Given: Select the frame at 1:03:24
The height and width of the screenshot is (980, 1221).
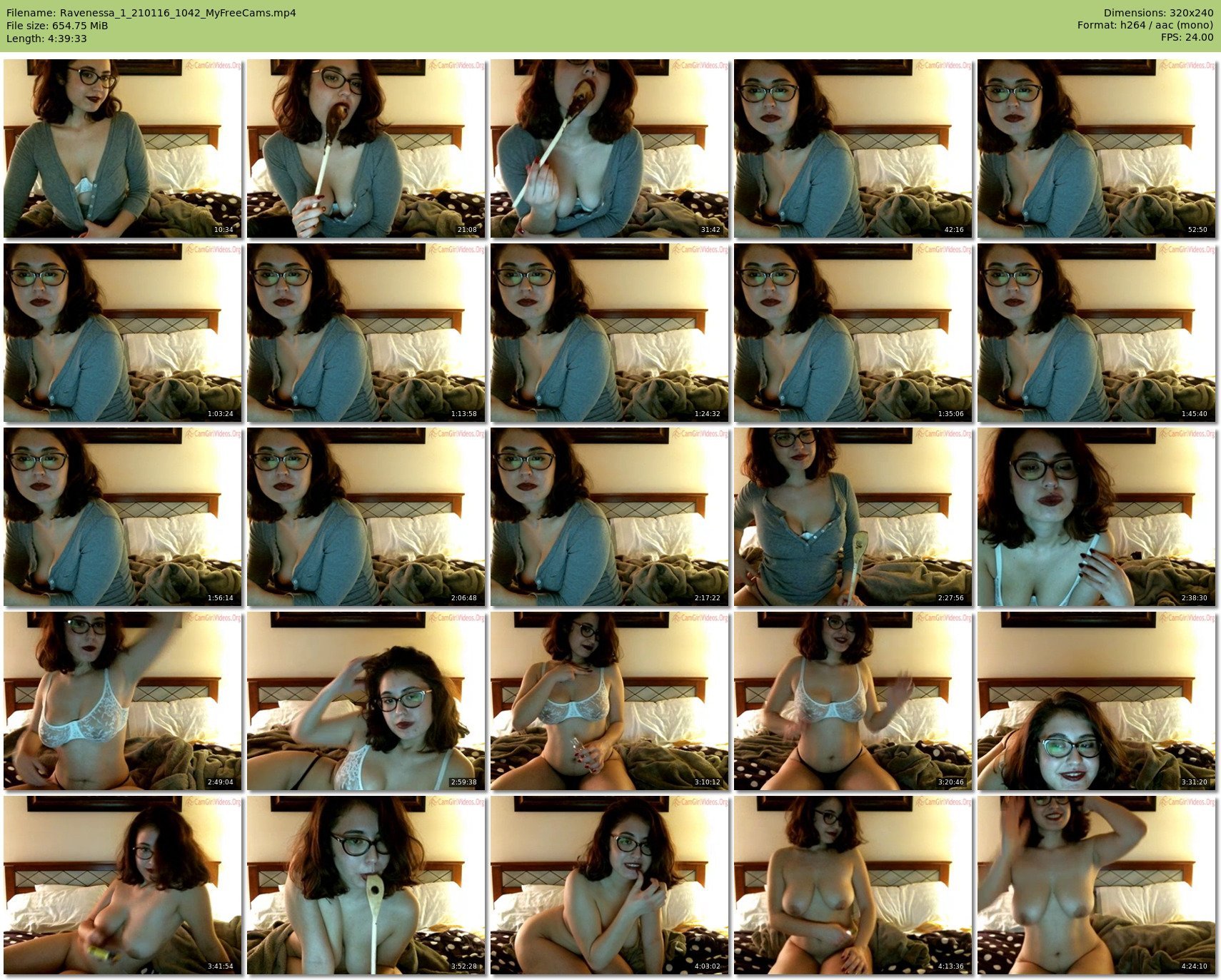Looking at the screenshot, I should [x=122, y=332].
